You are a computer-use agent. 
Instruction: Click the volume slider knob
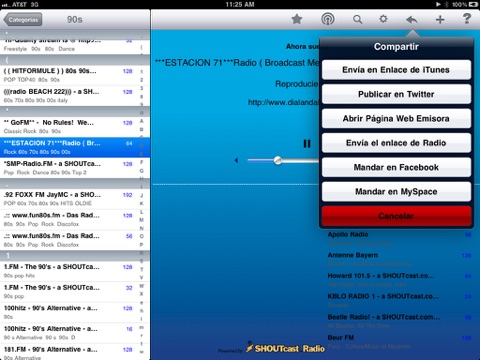pyautogui.click(x=278, y=160)
